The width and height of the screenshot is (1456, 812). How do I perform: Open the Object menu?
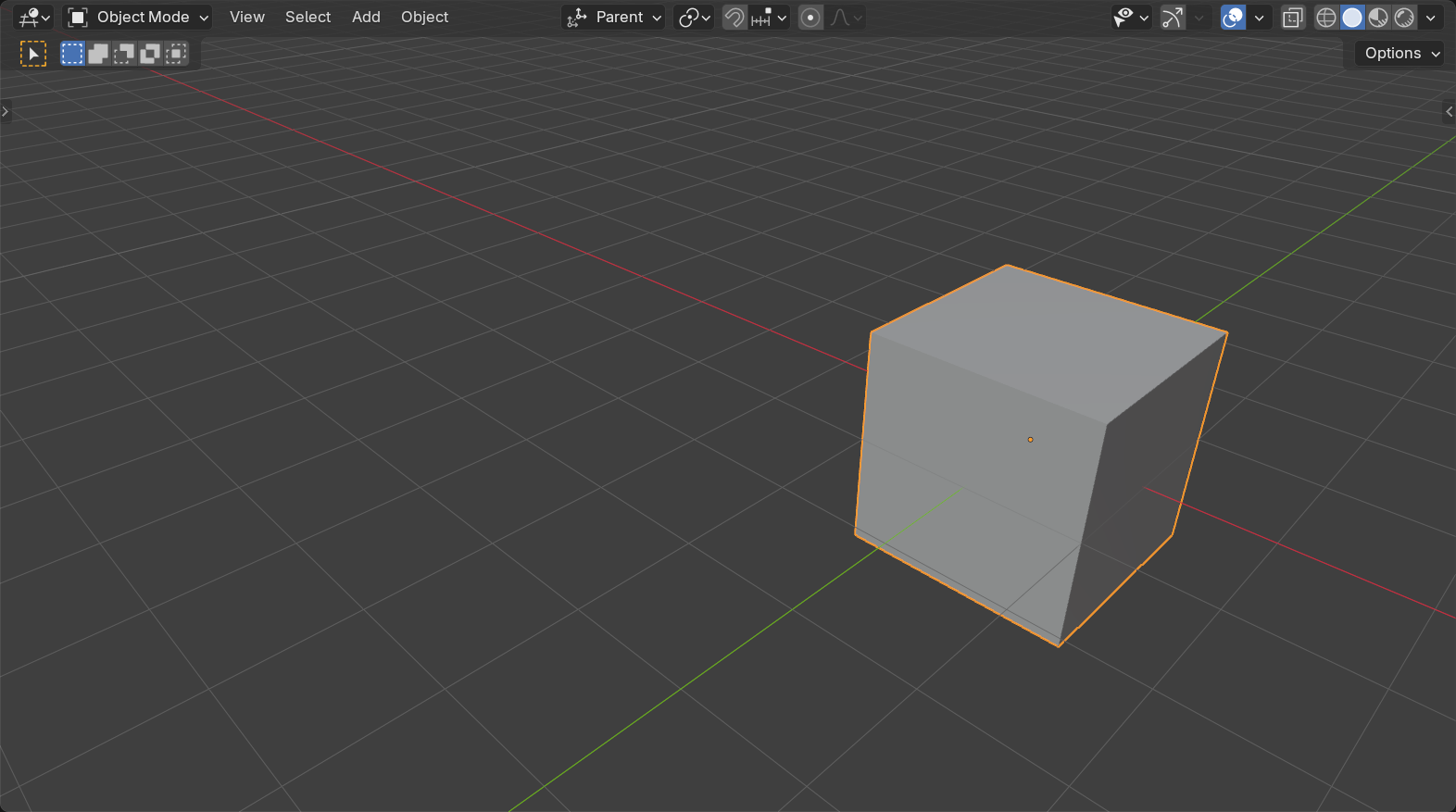click(x=424, y=17)
